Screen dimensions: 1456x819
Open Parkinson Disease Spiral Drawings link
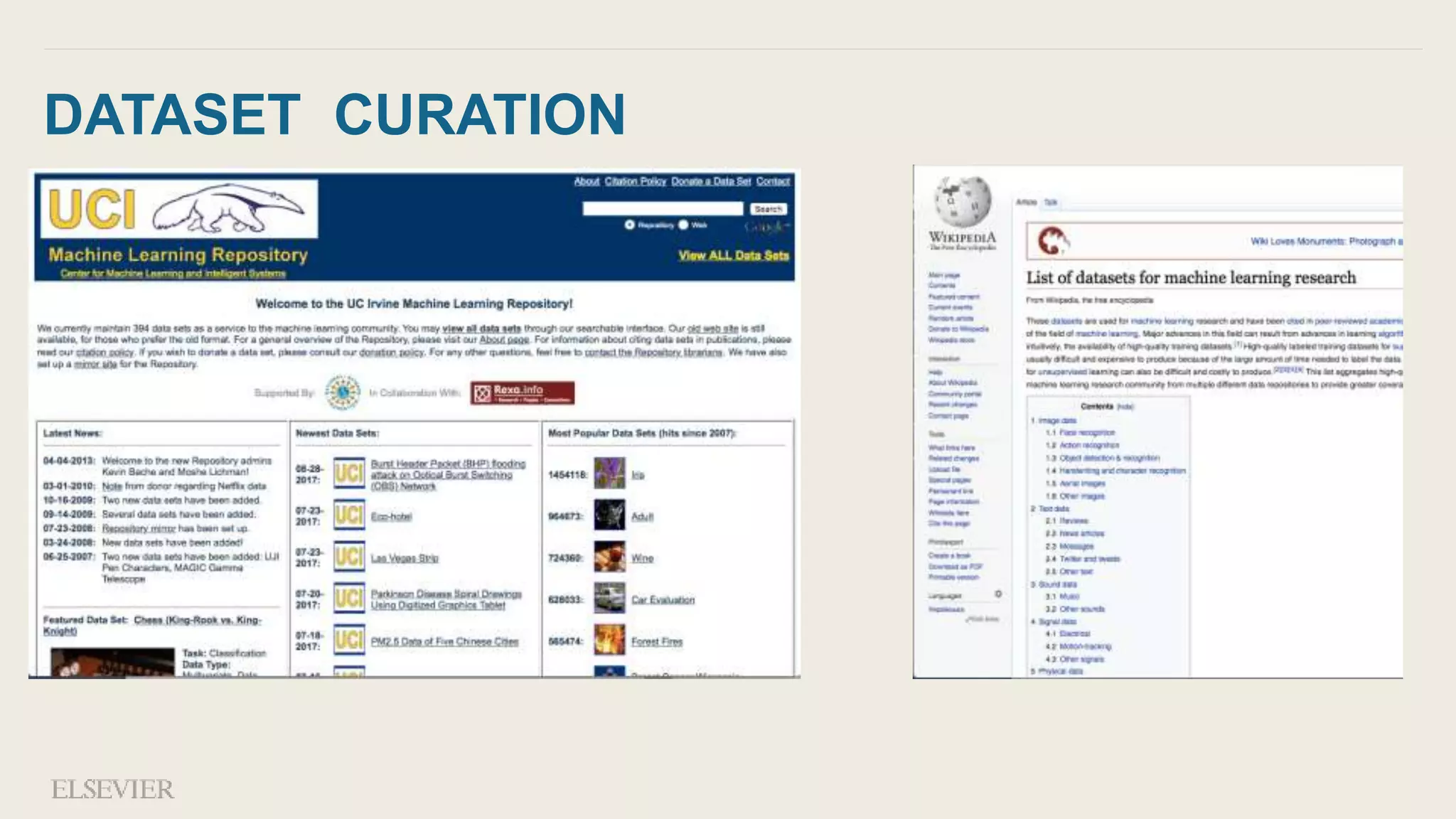click(446, 599)
